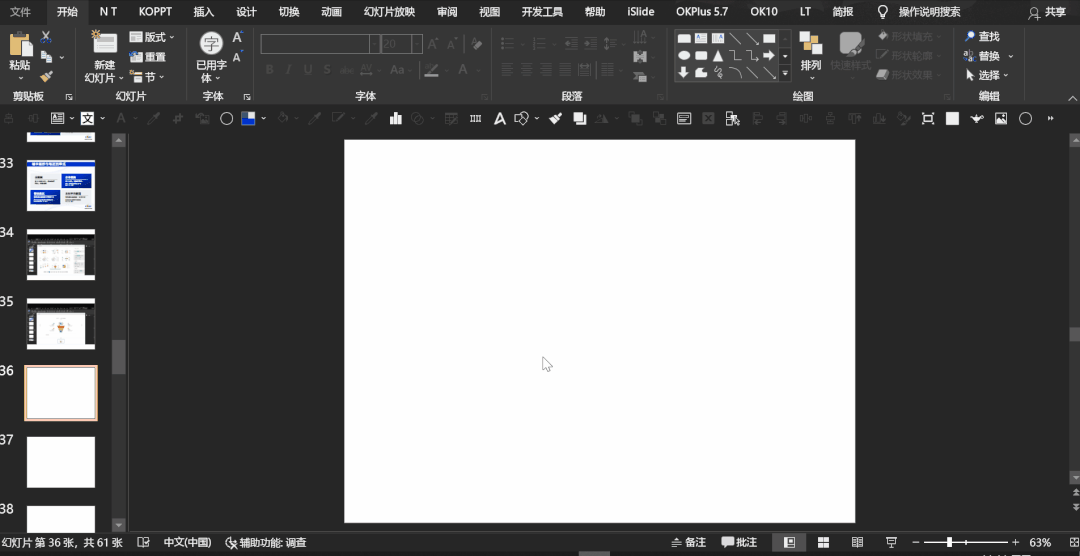
Task: Click the Paste clipboard icon
Action: (20, 45)
